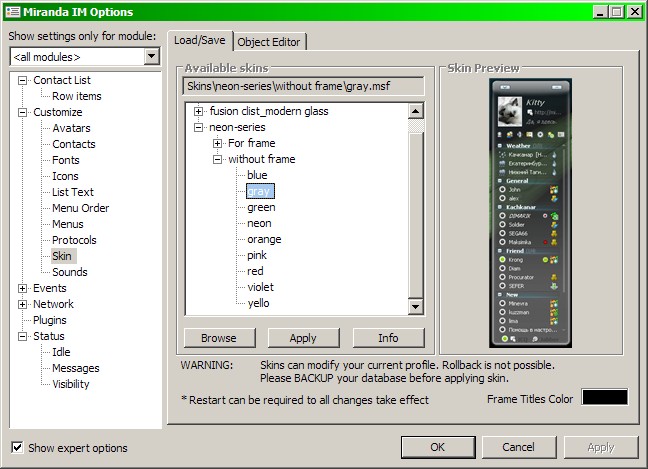Apply the selected skin in Available skins

(x=303, y=338)
